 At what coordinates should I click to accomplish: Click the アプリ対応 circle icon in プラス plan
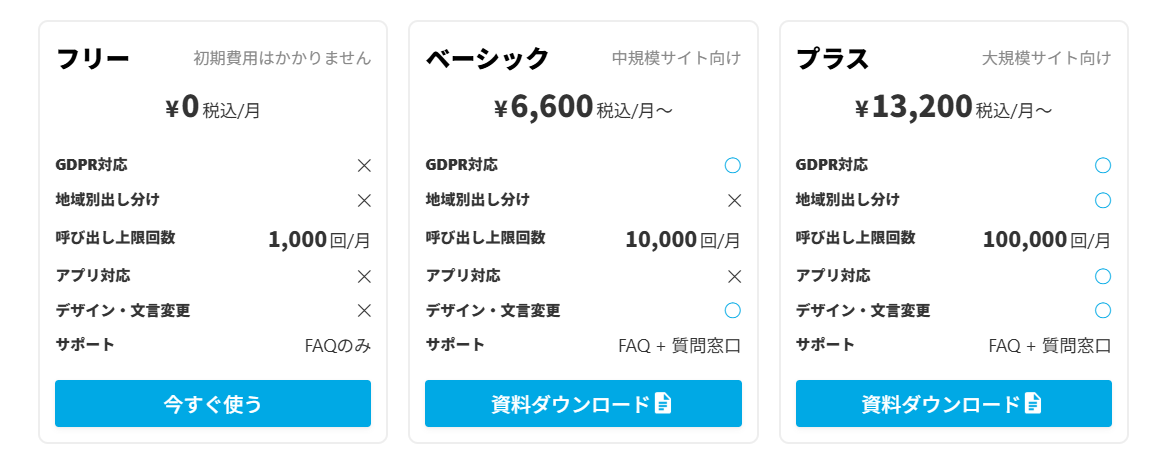pos(1103,276)
